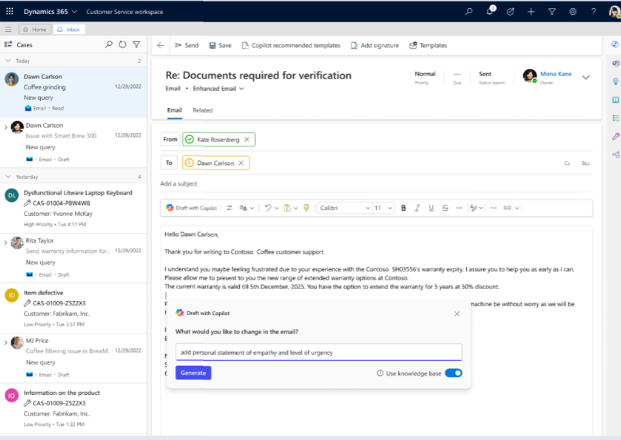The image size is (621, 440).
Task: Click Italic formatting
Action: tap(417, 208)
